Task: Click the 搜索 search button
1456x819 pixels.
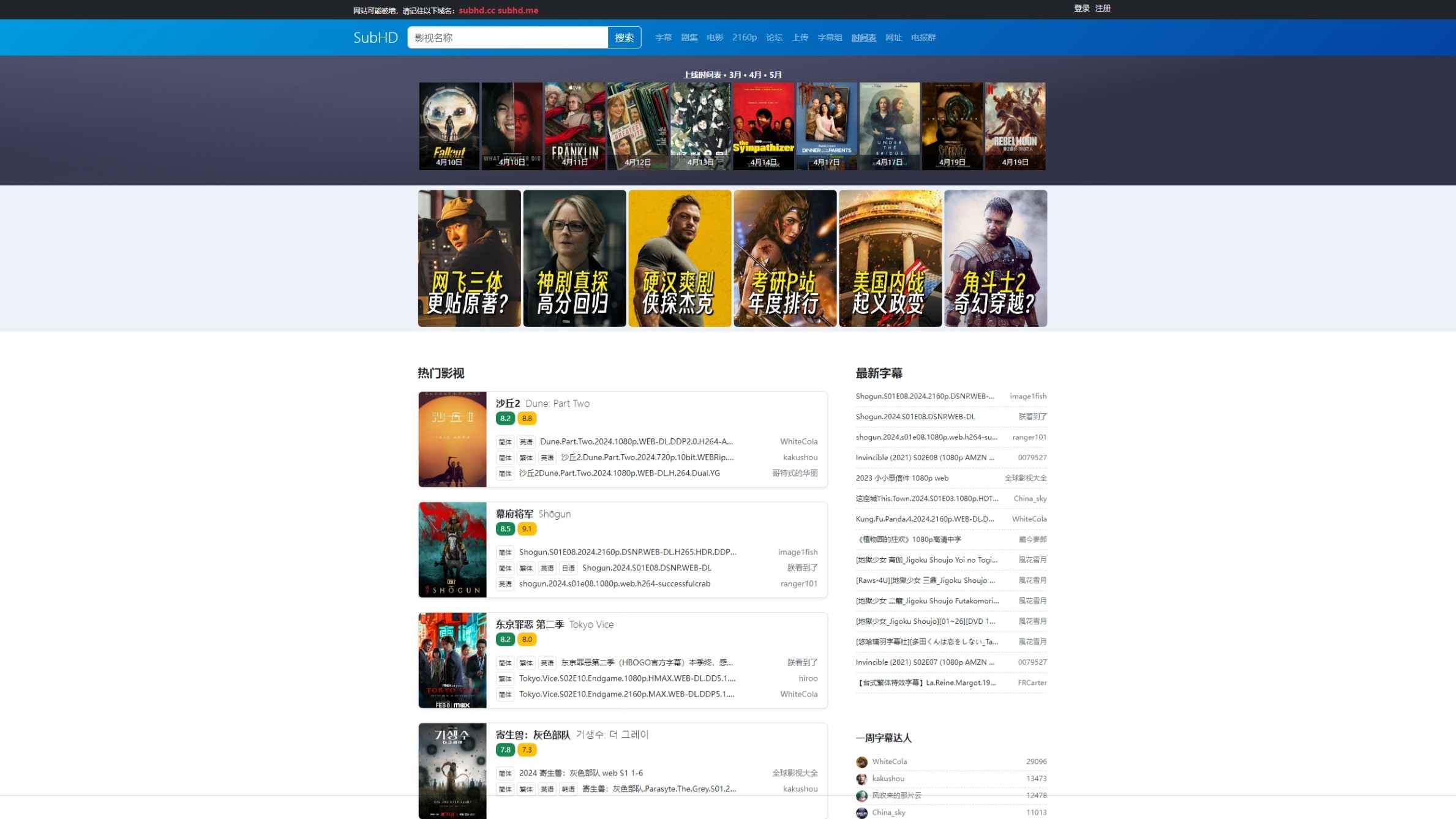Action: click(624, 37)
